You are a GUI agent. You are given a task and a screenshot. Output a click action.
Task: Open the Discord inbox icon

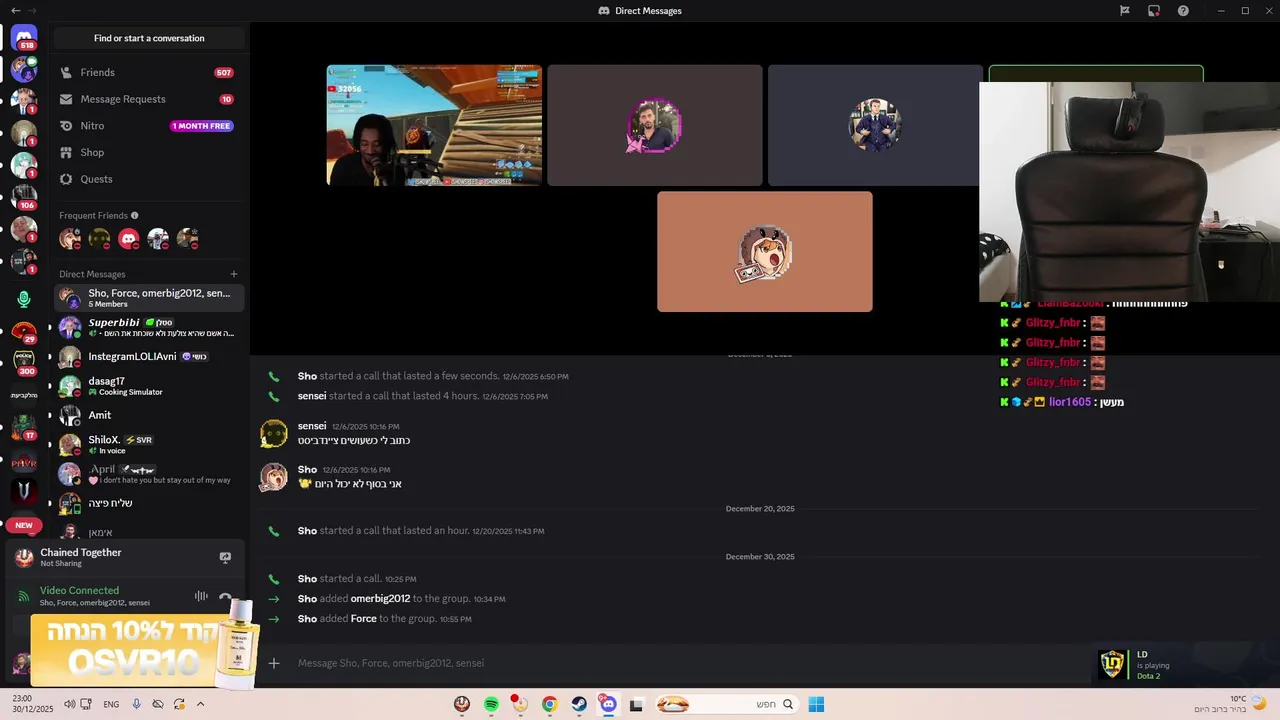click(x=1154, y=10)
